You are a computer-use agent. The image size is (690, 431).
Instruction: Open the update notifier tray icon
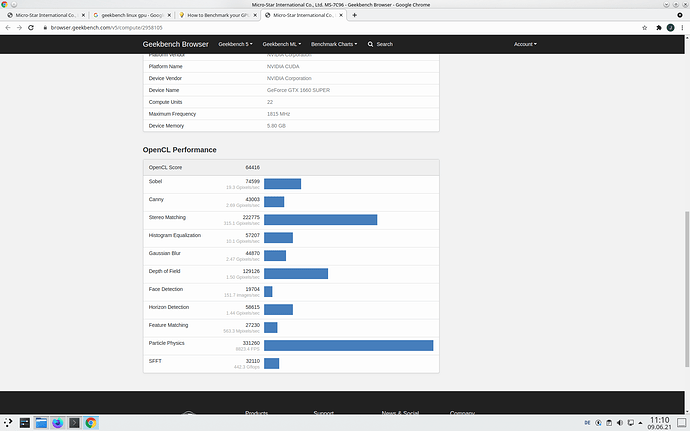[x=598, y=423]
